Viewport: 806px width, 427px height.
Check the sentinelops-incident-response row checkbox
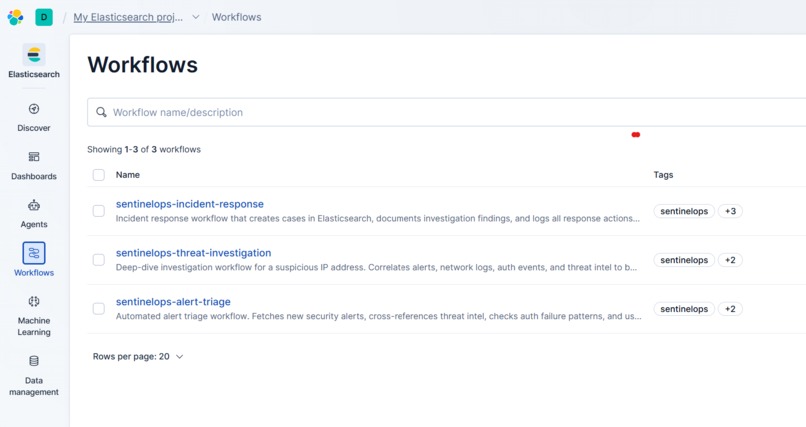click(x=99, y=211)
